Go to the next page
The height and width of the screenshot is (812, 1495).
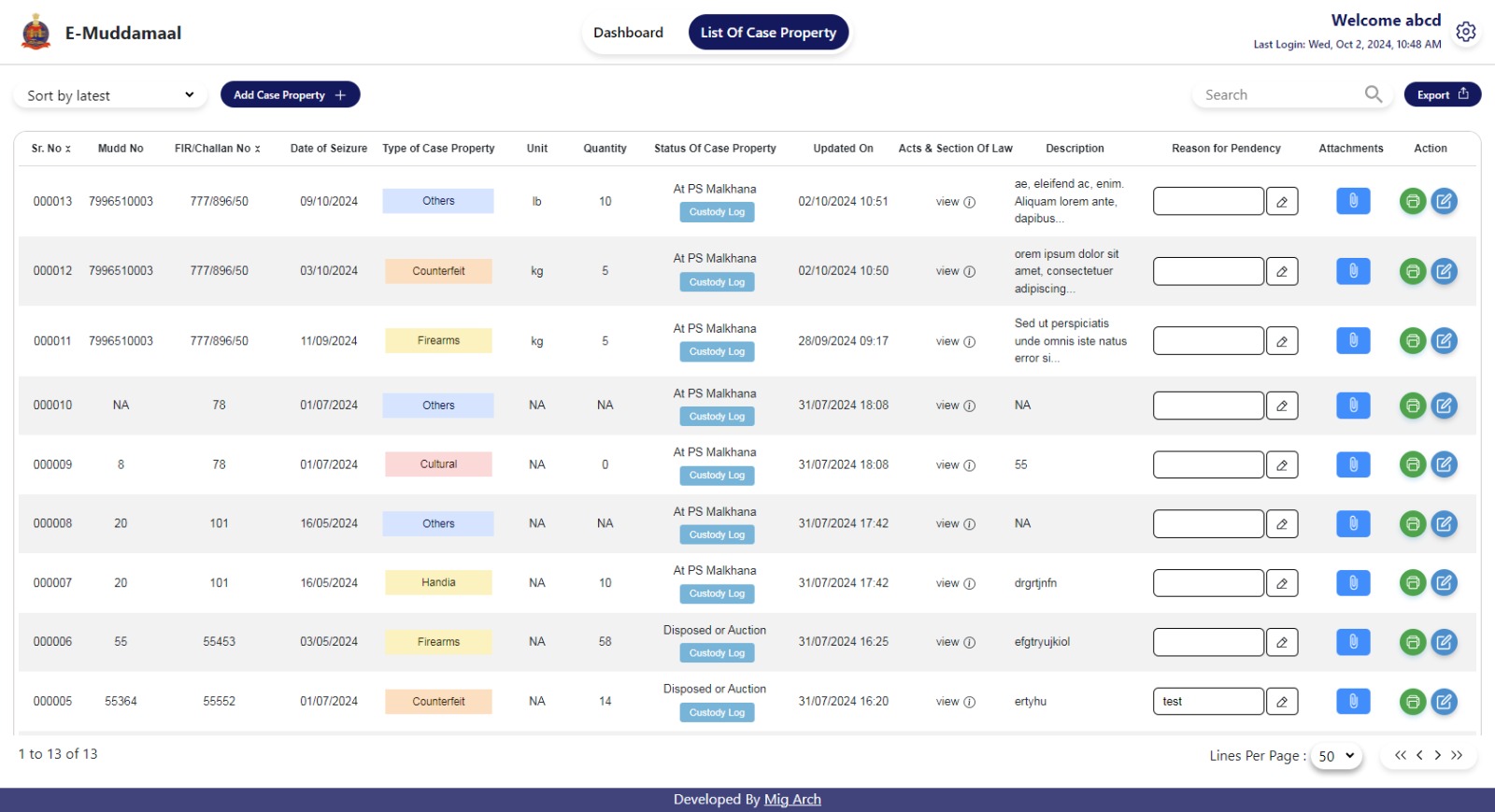point(1438,755)
